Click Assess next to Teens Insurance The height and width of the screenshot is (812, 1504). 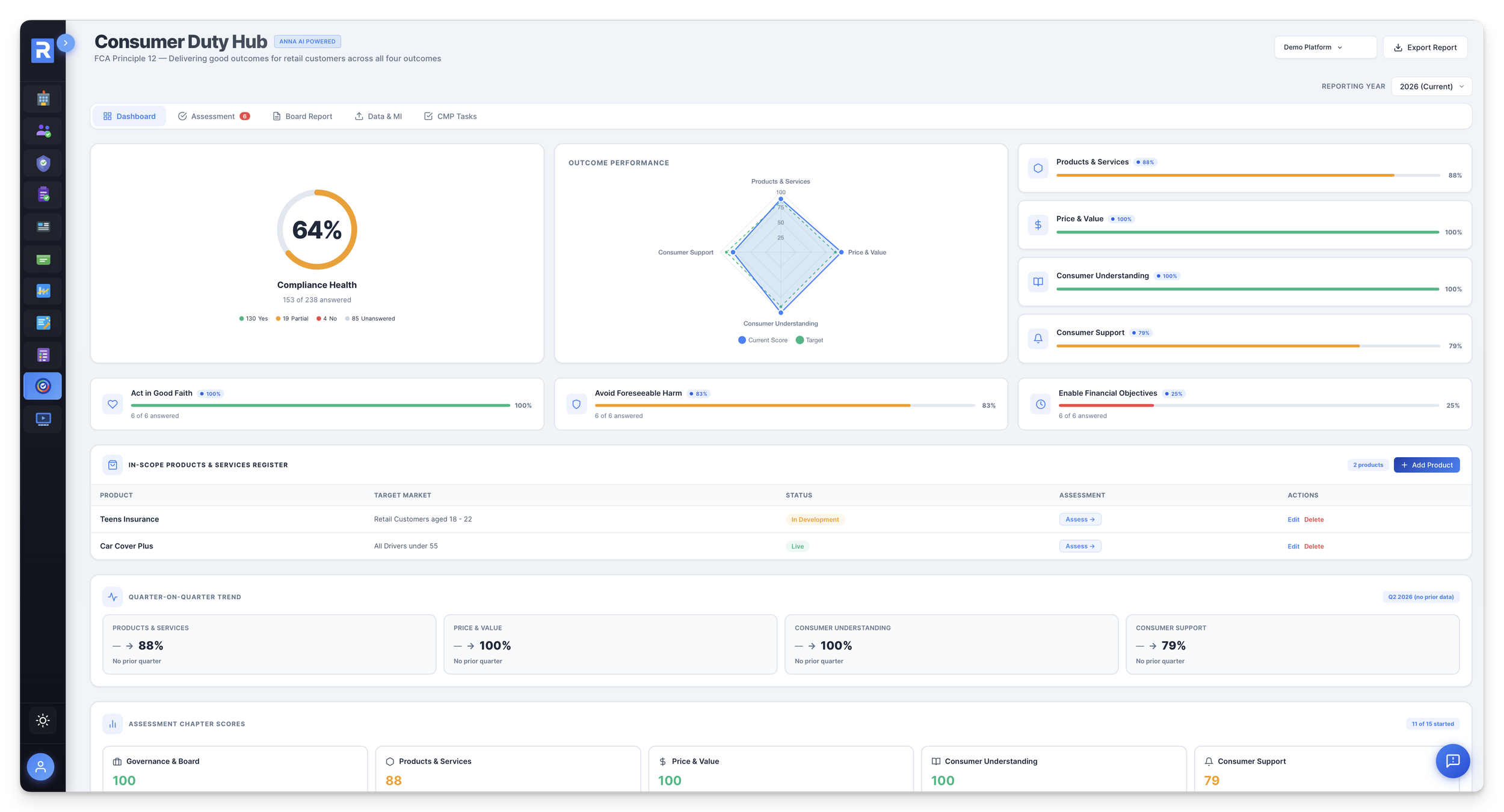pyautogui.click(x=1080, y=519)
